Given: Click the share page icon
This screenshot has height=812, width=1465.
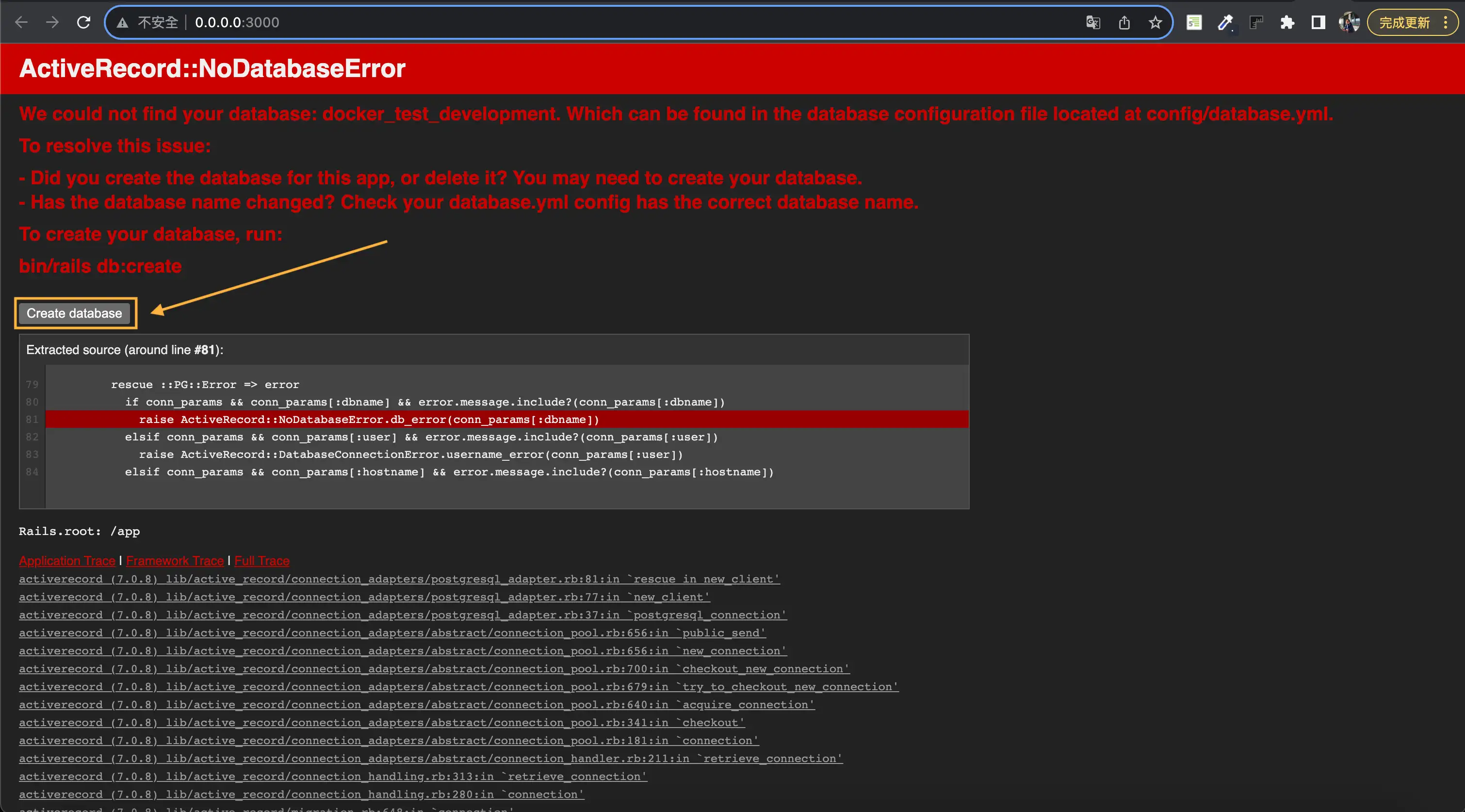Looking at the screenshot, I should 1124,22.
